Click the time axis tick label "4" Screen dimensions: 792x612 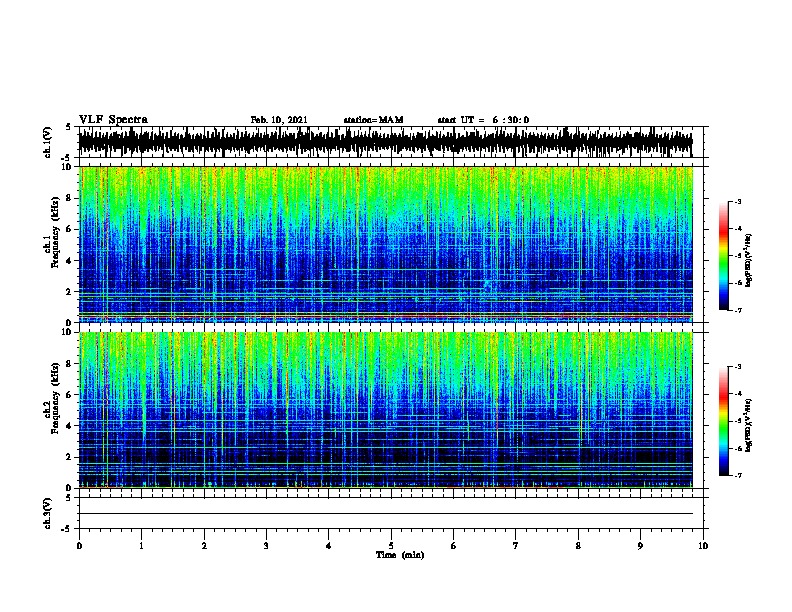point(329,546)
